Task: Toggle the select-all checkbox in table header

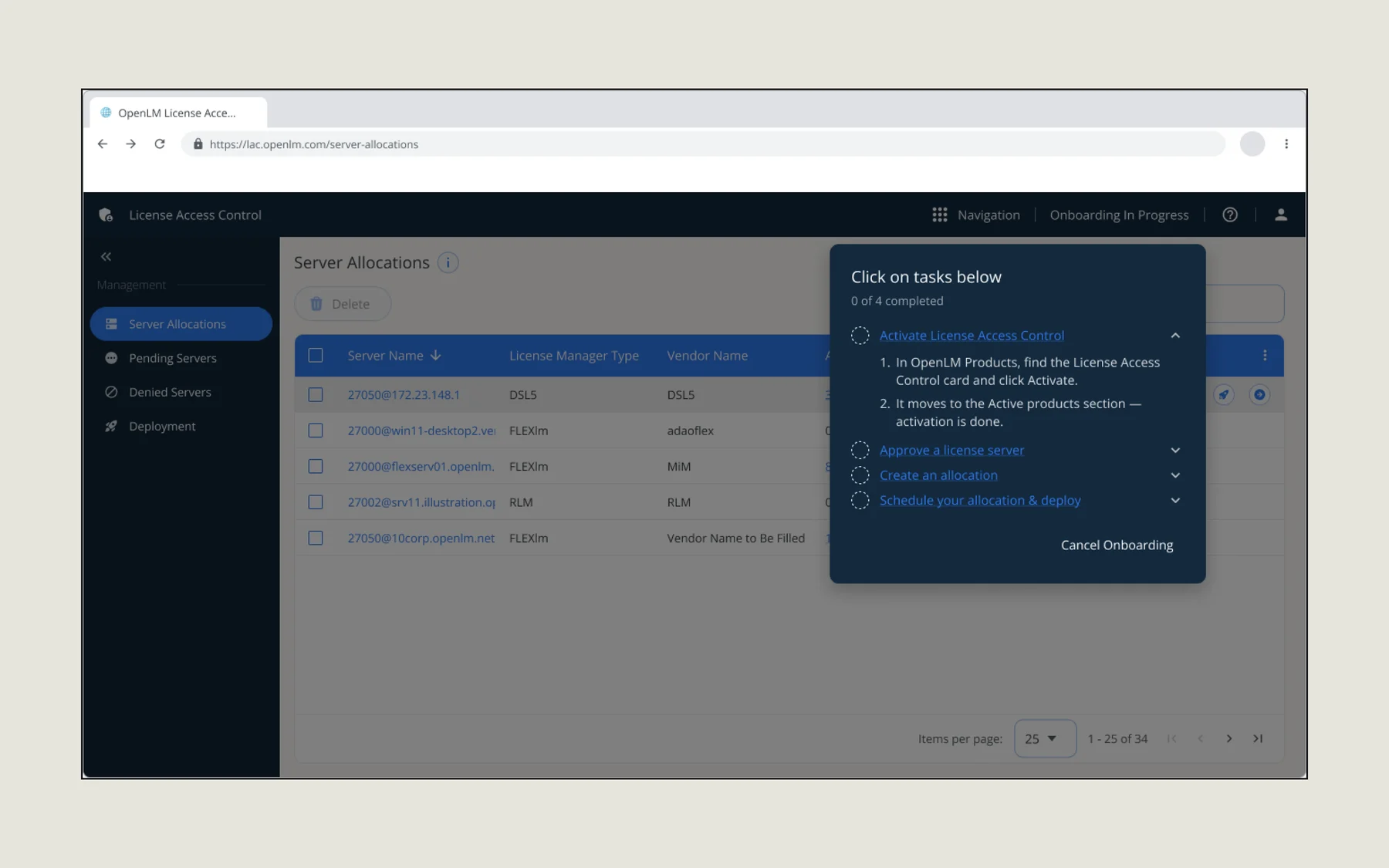Action: [x=316, y=356]
